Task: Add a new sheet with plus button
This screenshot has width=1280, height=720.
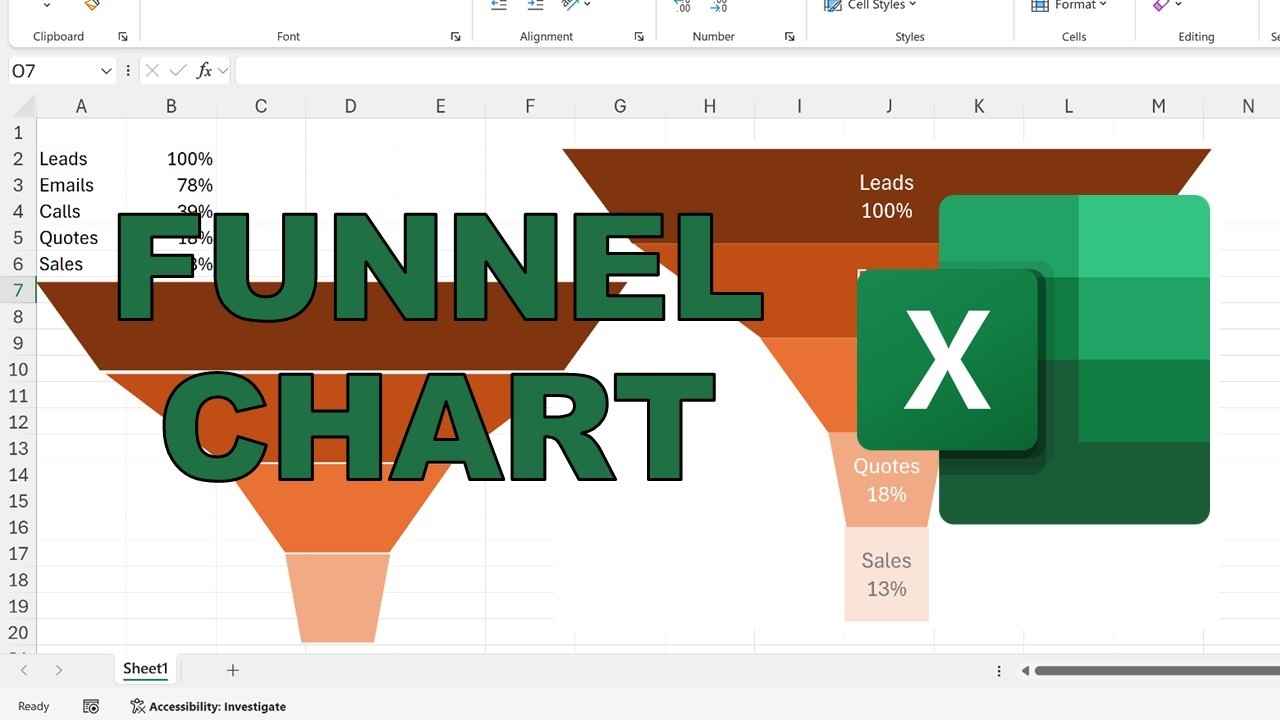Action: click(233, 670)
